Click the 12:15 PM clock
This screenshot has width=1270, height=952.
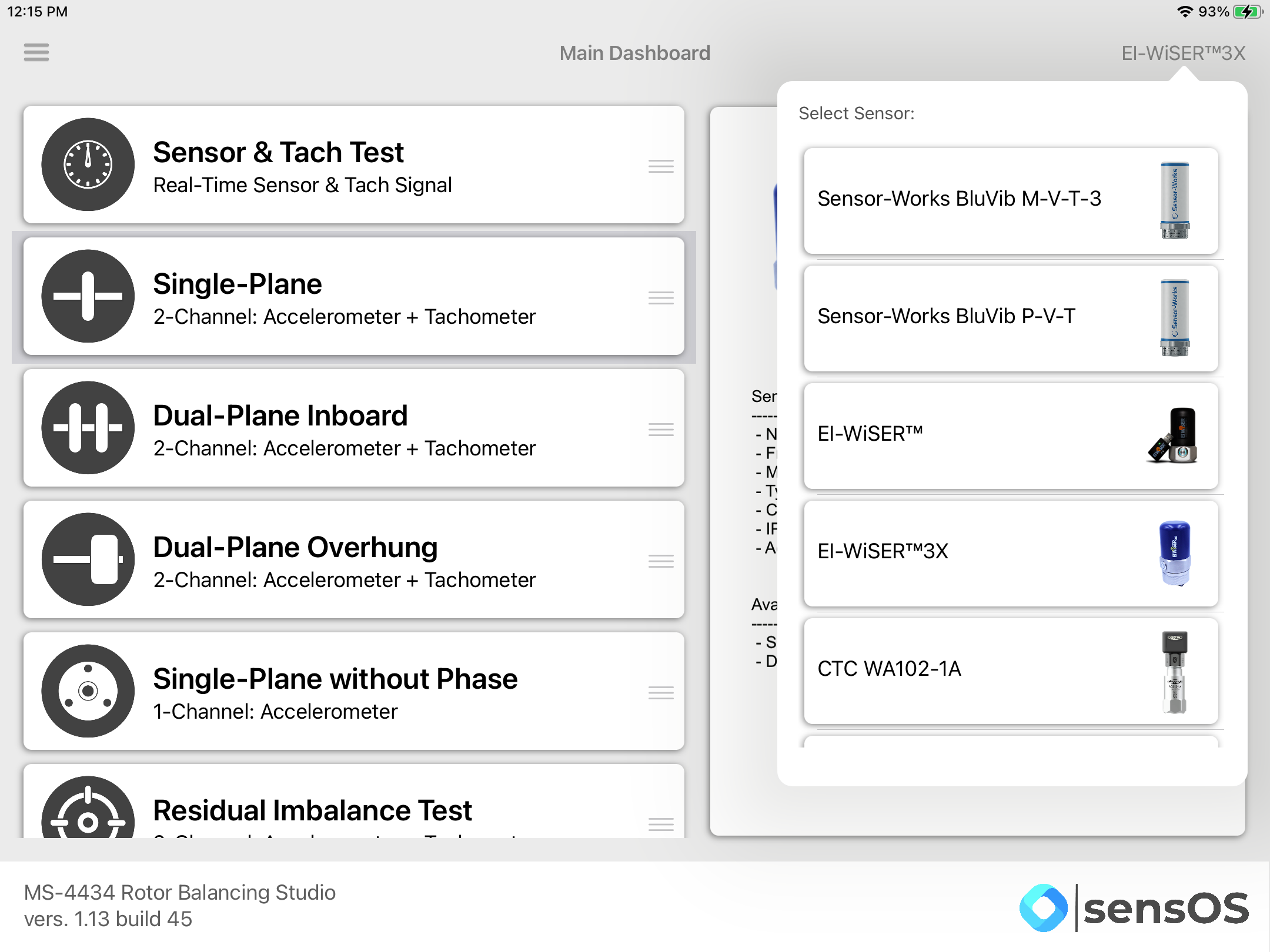(x=38, y=12)
